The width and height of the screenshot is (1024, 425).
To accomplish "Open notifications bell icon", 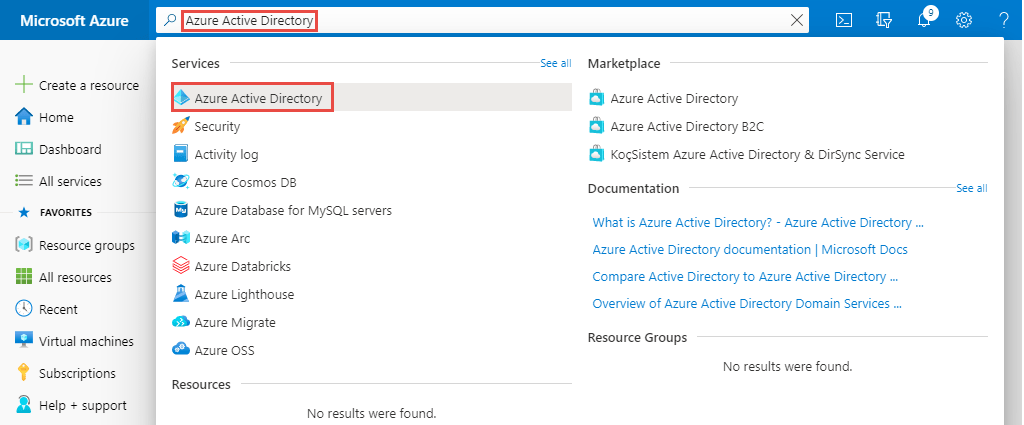I will [923, 20].
